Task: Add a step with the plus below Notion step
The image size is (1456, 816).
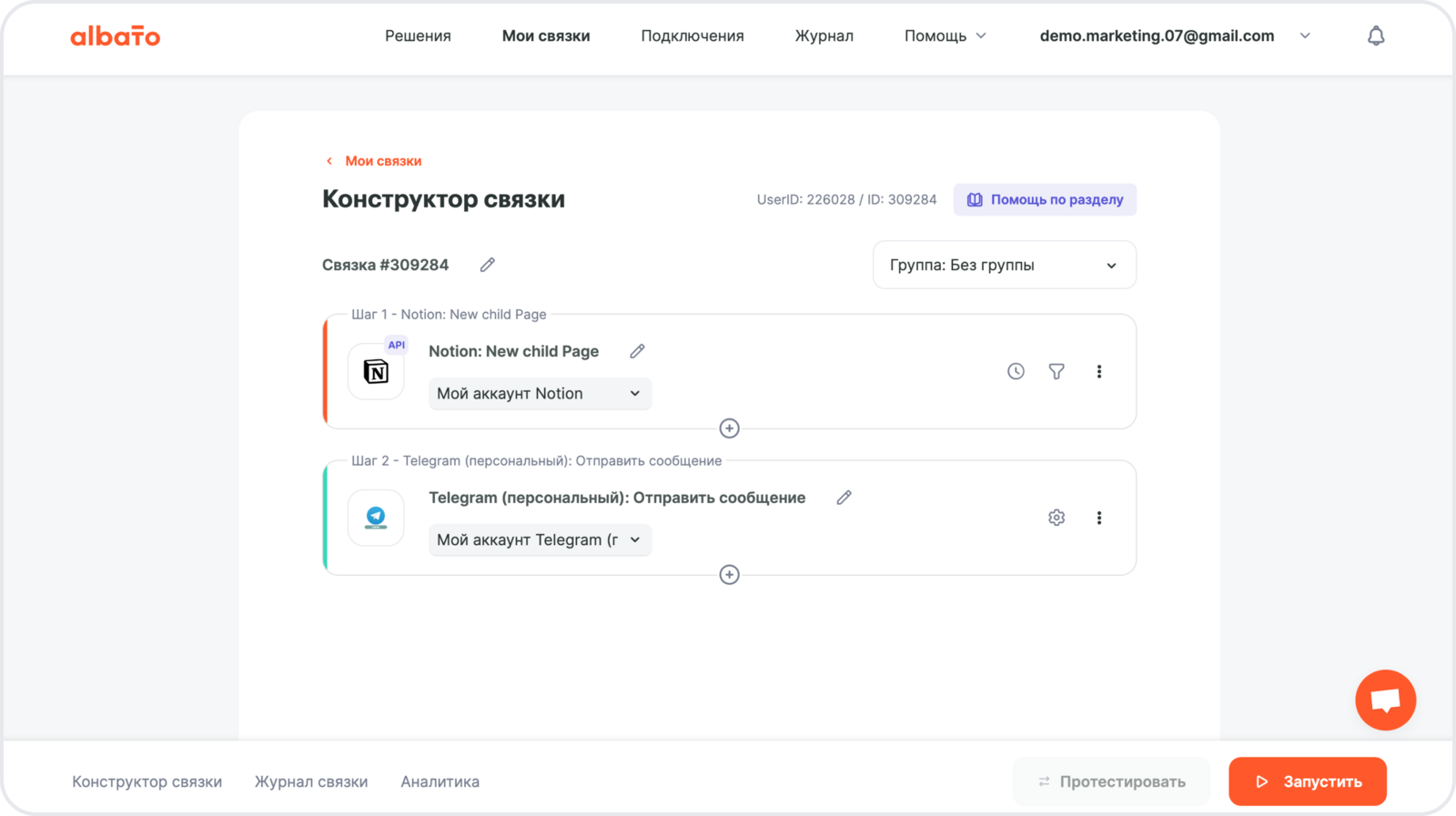Action: (729, 428)
